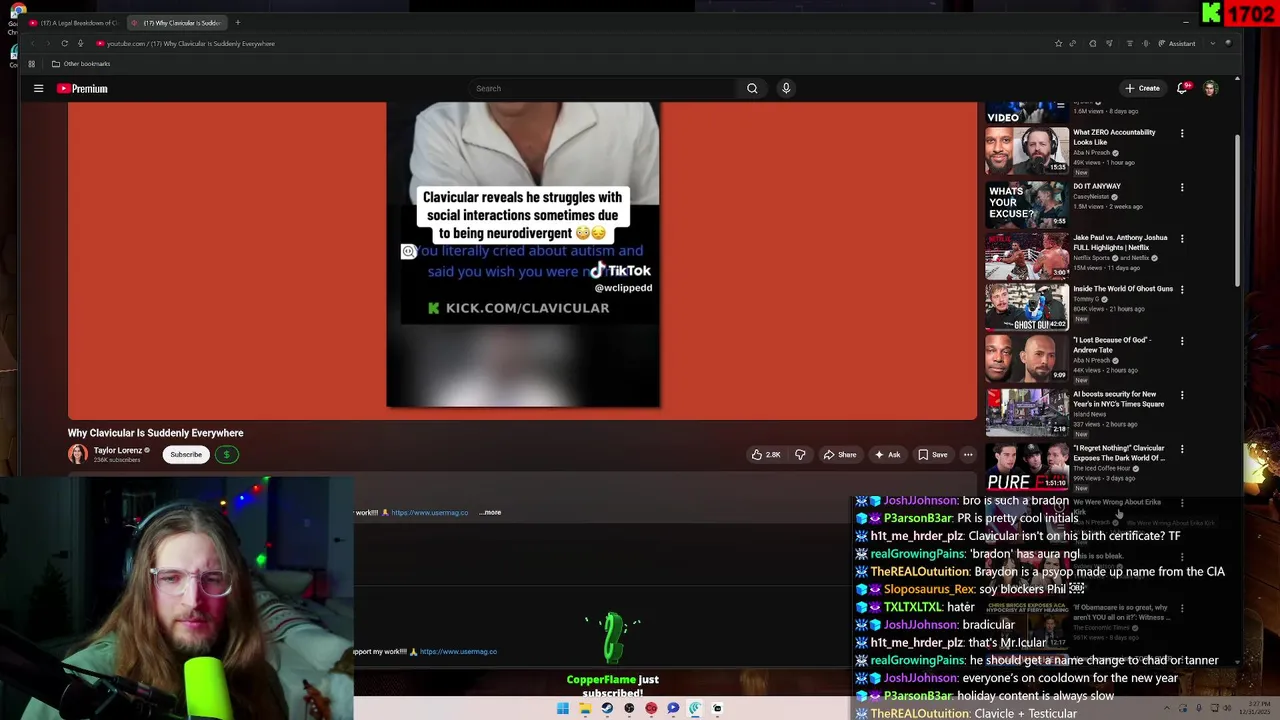Save the video to a playlist
The width and height of the screenshot is (1280, 720).
click(x=932, y=455)
